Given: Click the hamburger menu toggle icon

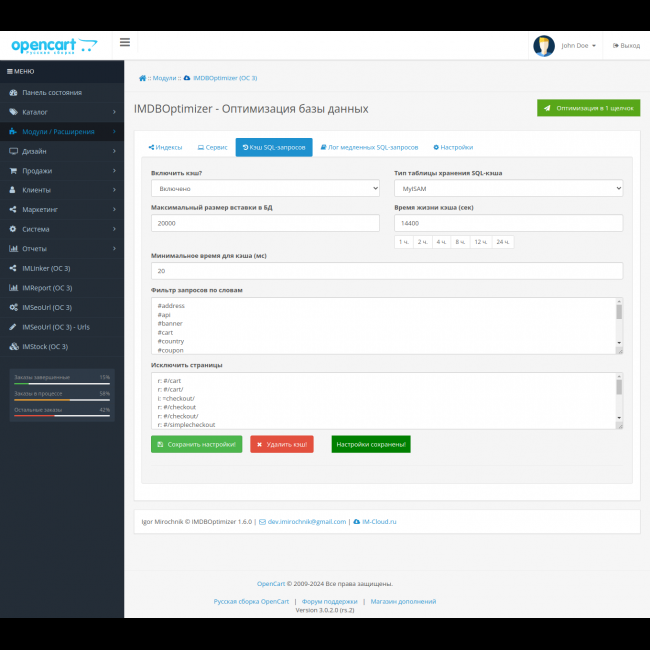Looking at the screenshot, I should pyautogui.click(x=125, y=42).
